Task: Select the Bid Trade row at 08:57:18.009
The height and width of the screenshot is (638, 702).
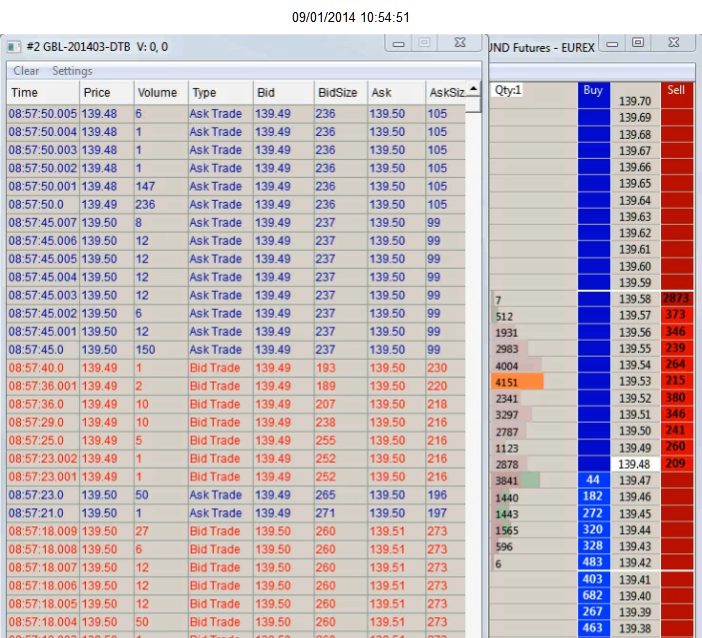Action: click(236, 531)
